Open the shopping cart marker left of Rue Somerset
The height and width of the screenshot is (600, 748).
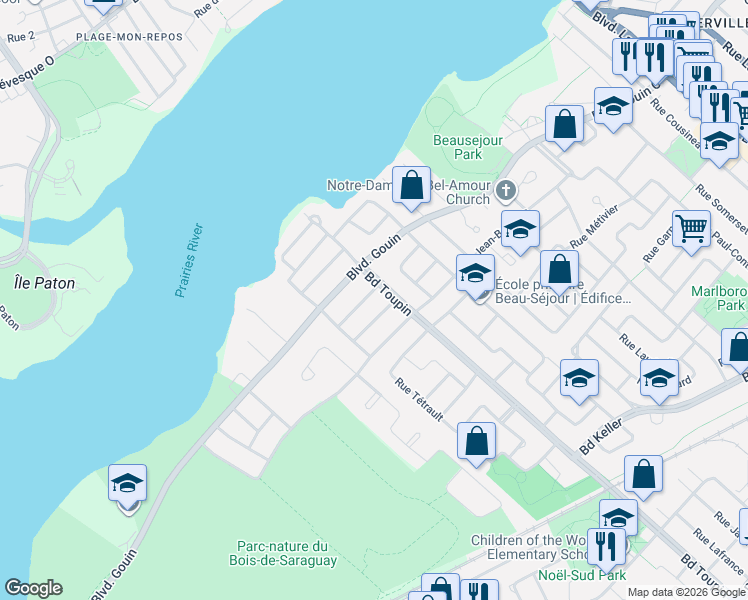click(691, 232)
